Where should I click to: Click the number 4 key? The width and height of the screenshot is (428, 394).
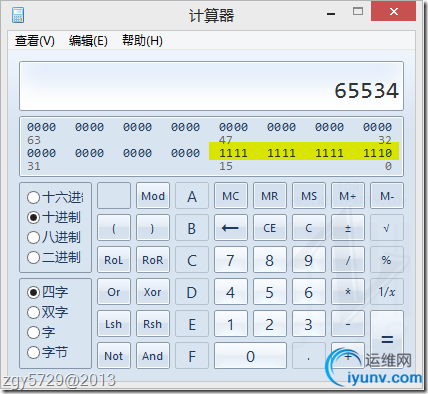point(231,292)
